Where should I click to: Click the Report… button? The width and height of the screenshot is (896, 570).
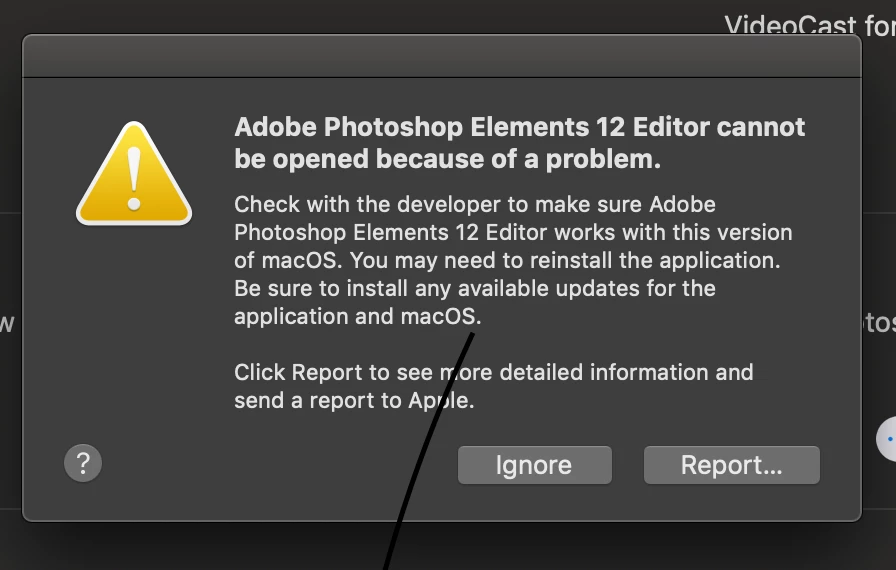coord(731,465)
